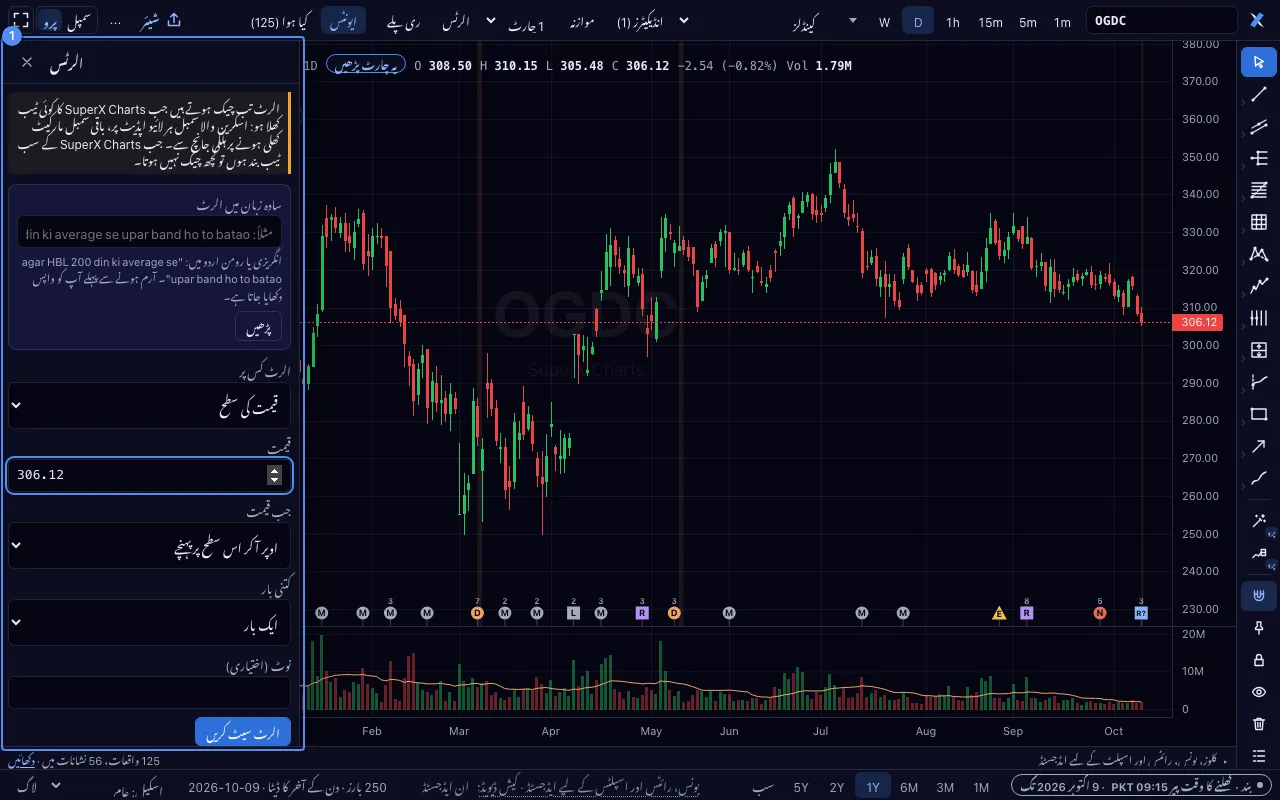Screen dimensions: 1280x800
Task: Open the جب قیمت condition dropdown
Action: pos(149,546)
